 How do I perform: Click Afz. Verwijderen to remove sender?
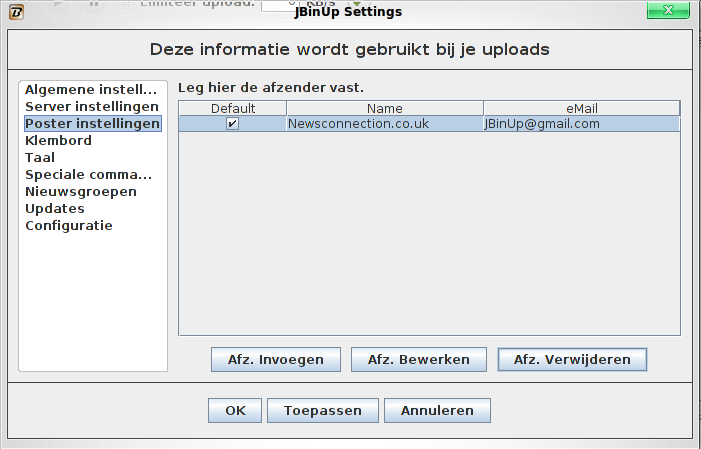(x=572, y=360)
